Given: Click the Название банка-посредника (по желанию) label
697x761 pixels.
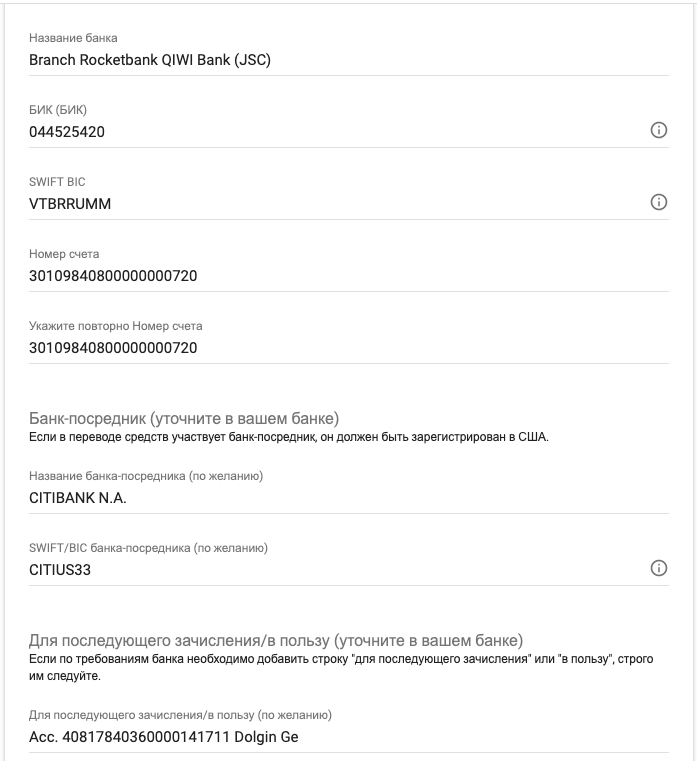Looking at the screenshot, I should pyautogui.click(x=146, y=476).
